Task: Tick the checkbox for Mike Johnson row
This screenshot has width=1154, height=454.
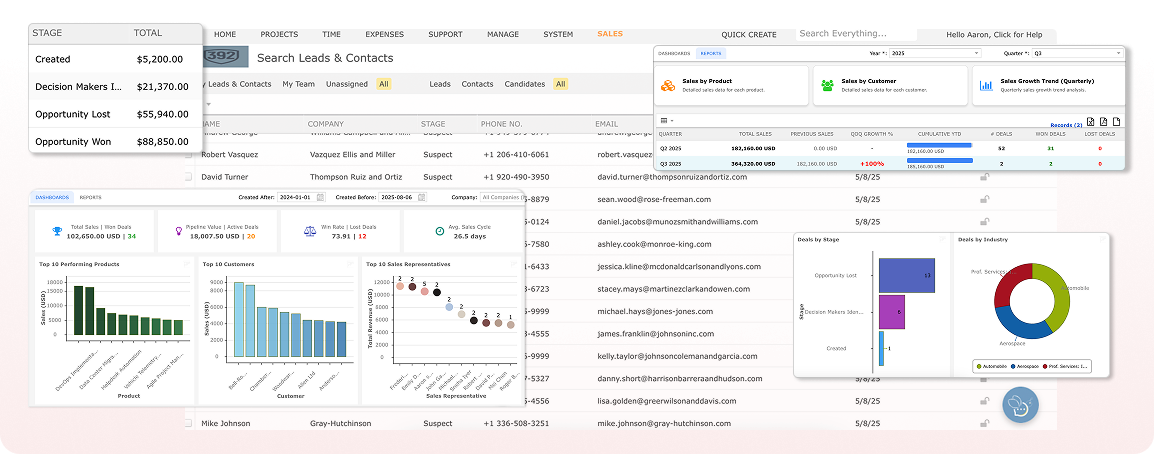Action: point(188,424)
